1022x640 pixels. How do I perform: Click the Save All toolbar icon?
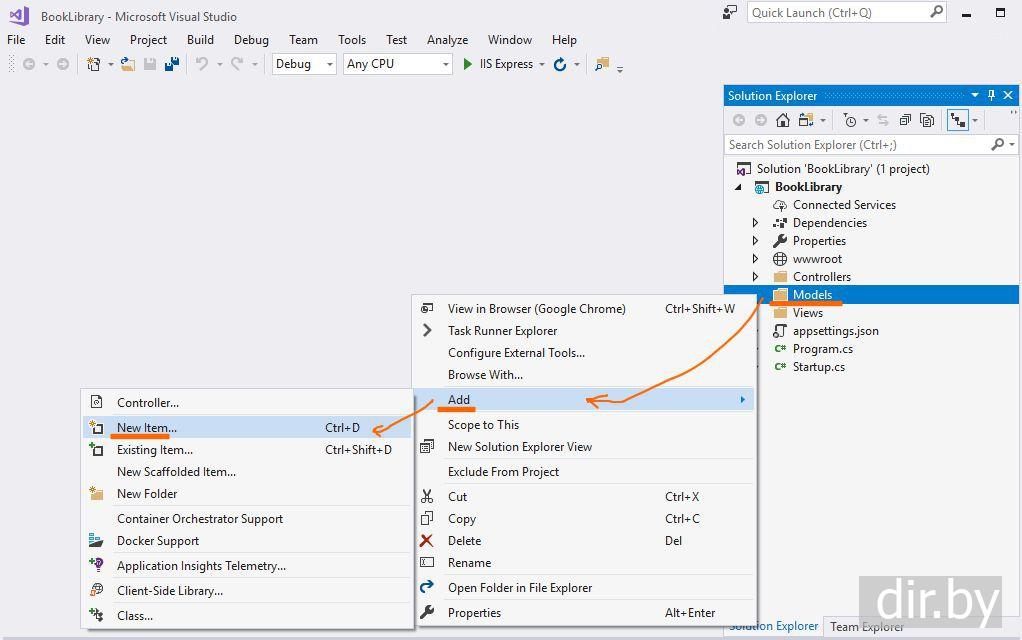pyautogui.click(x=172, y=64)
